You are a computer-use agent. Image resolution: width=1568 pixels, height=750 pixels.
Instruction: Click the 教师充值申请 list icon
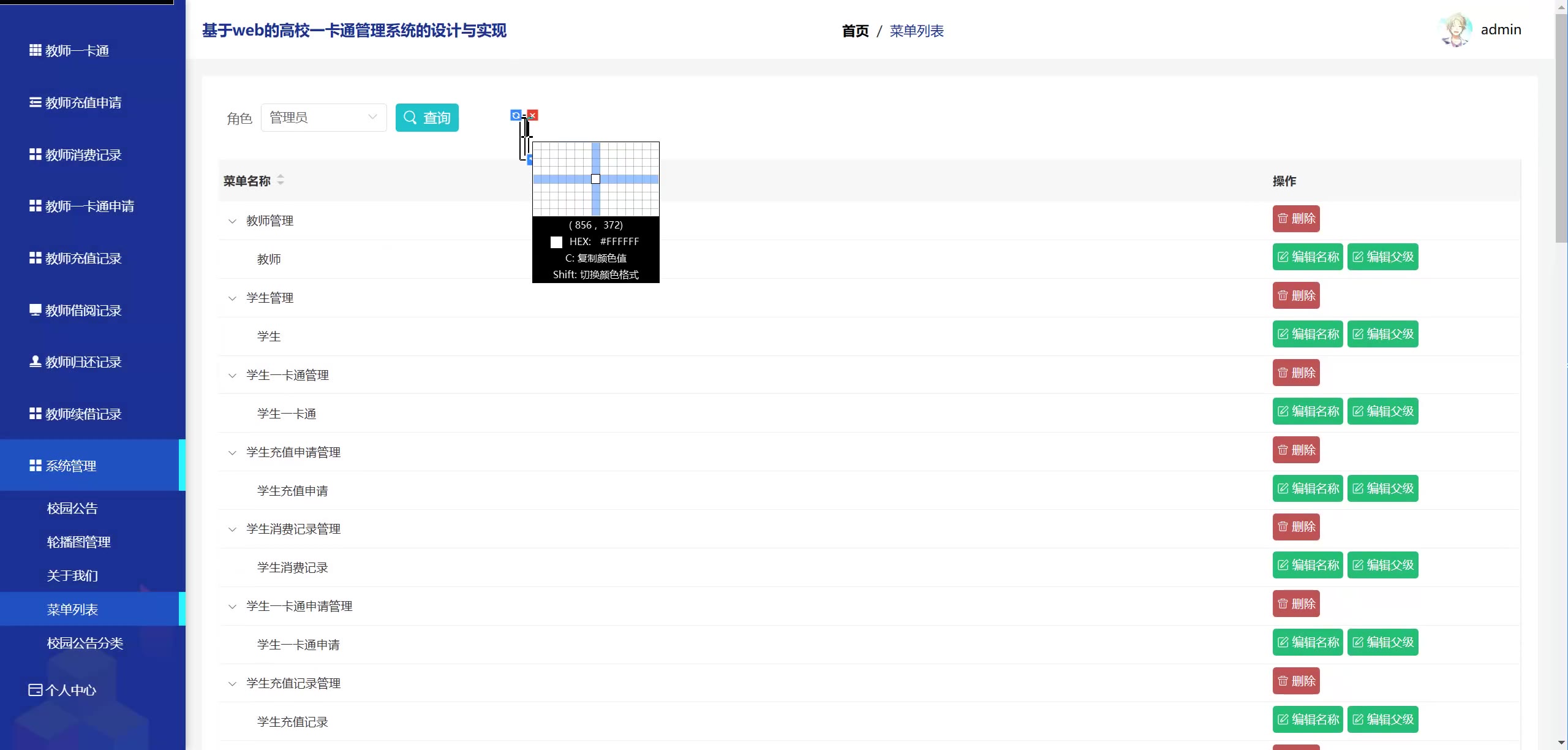pos(36,102)
